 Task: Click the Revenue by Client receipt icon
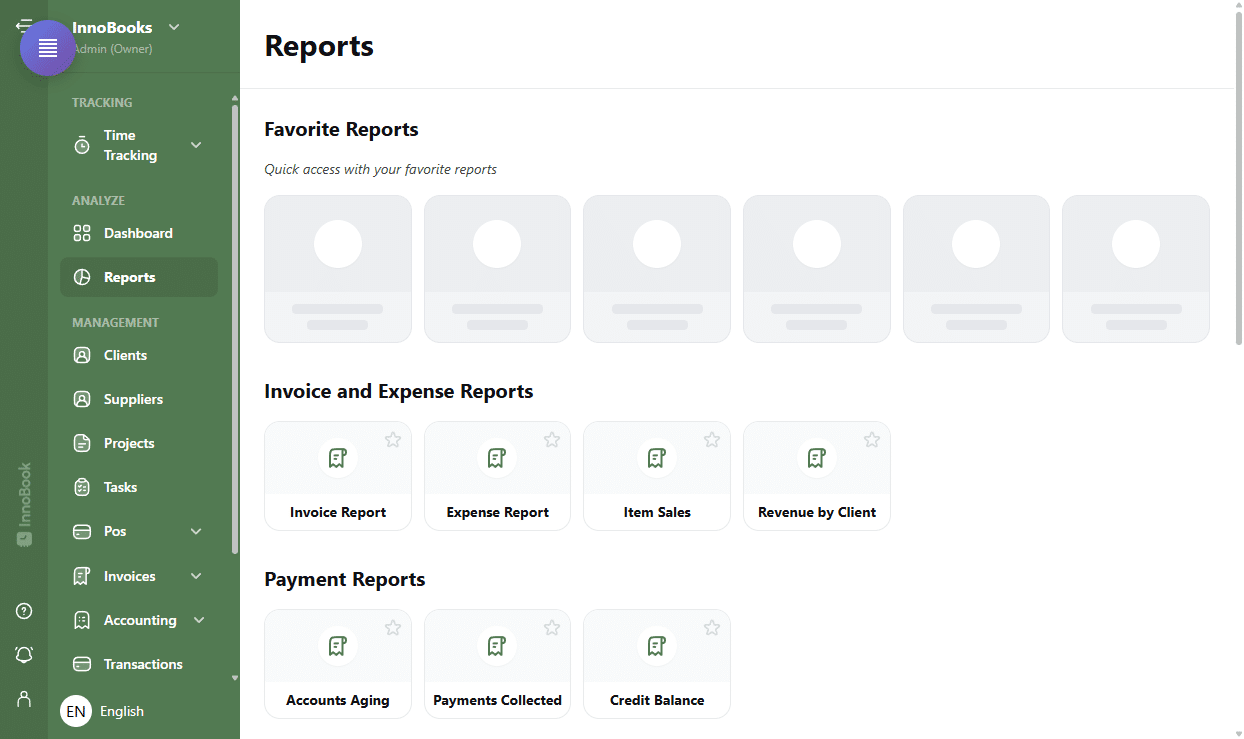point(817,458)
